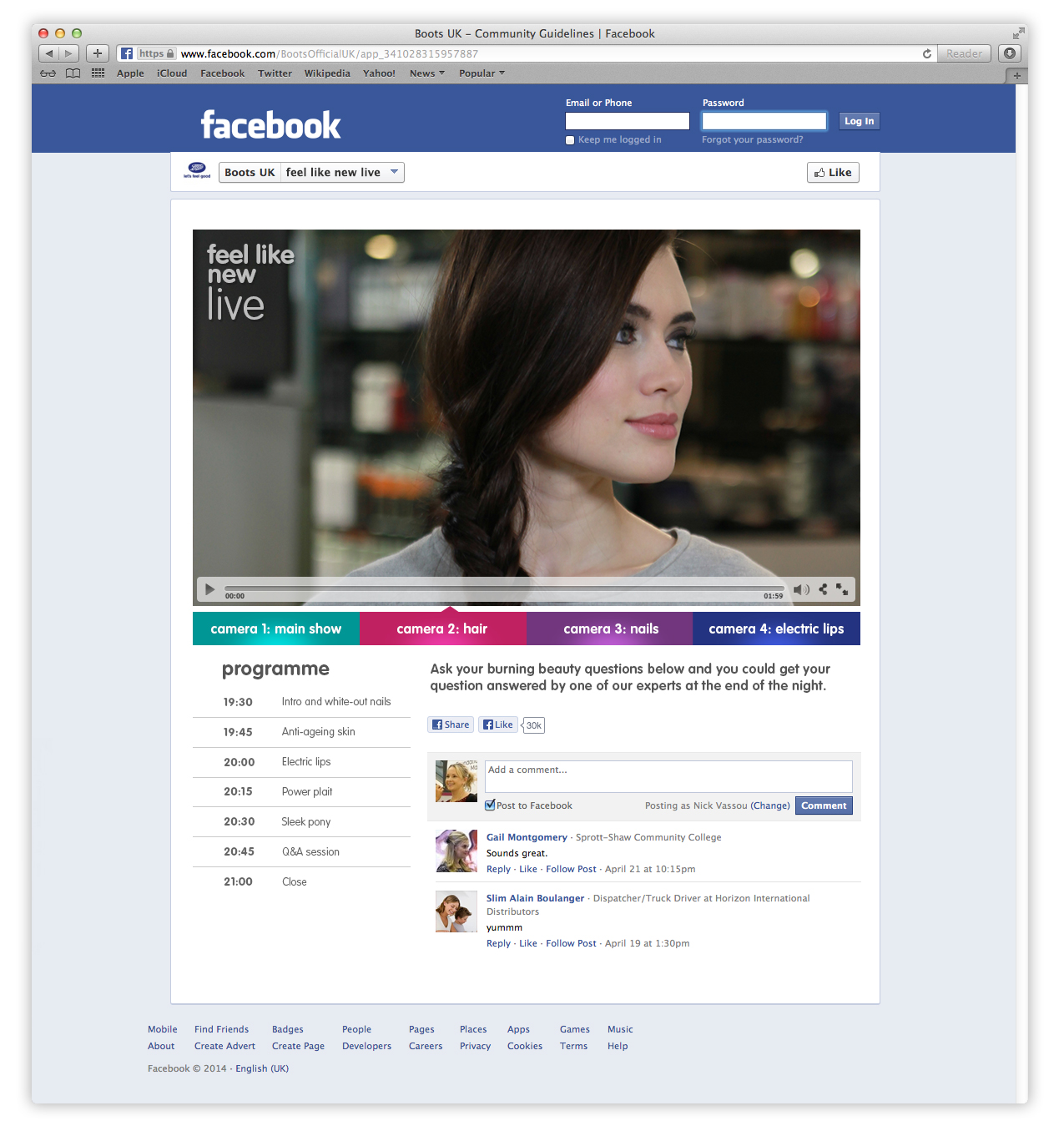Open the Help footer link
Image resolution: width=1064 pixels, height=1126 pixels.
pyautogui.click(x=618, y=1046)
